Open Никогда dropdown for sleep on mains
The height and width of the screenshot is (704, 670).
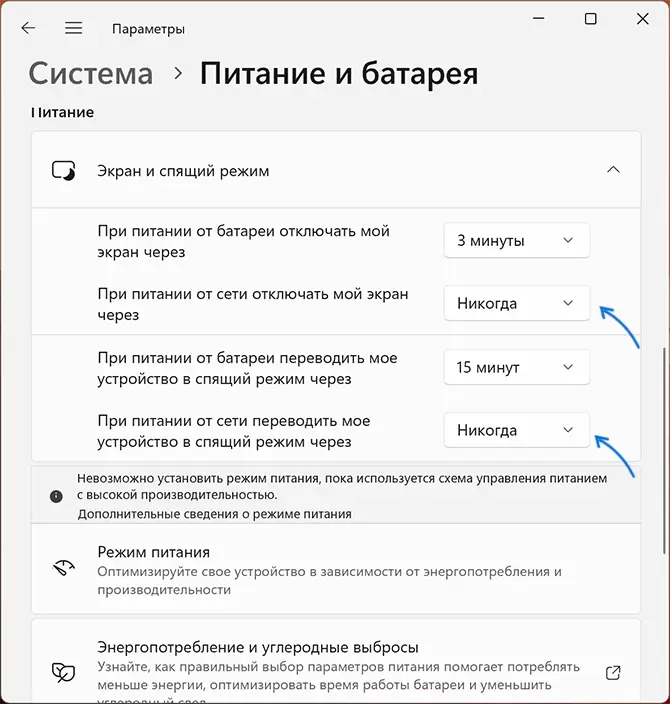pyautogui.click(x=516, y=430)
